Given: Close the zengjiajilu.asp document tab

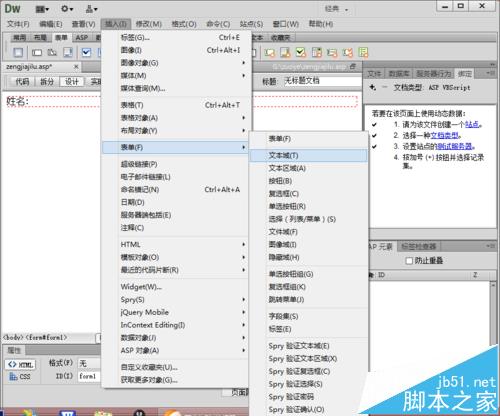Looking at the screenshot, I should point(76,67).
